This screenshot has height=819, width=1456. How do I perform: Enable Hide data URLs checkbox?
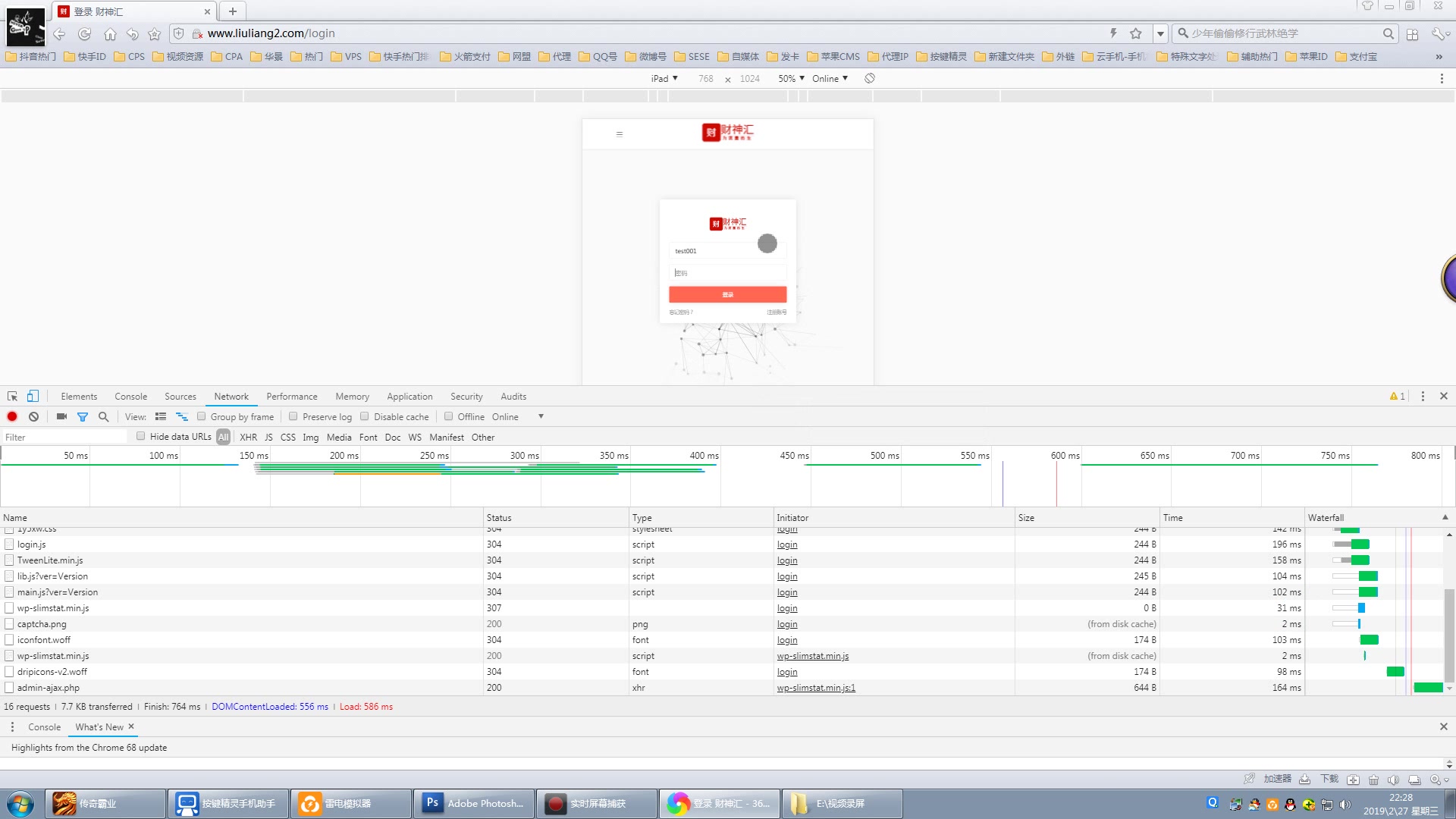pyautogui.click(x=141, y=436)
